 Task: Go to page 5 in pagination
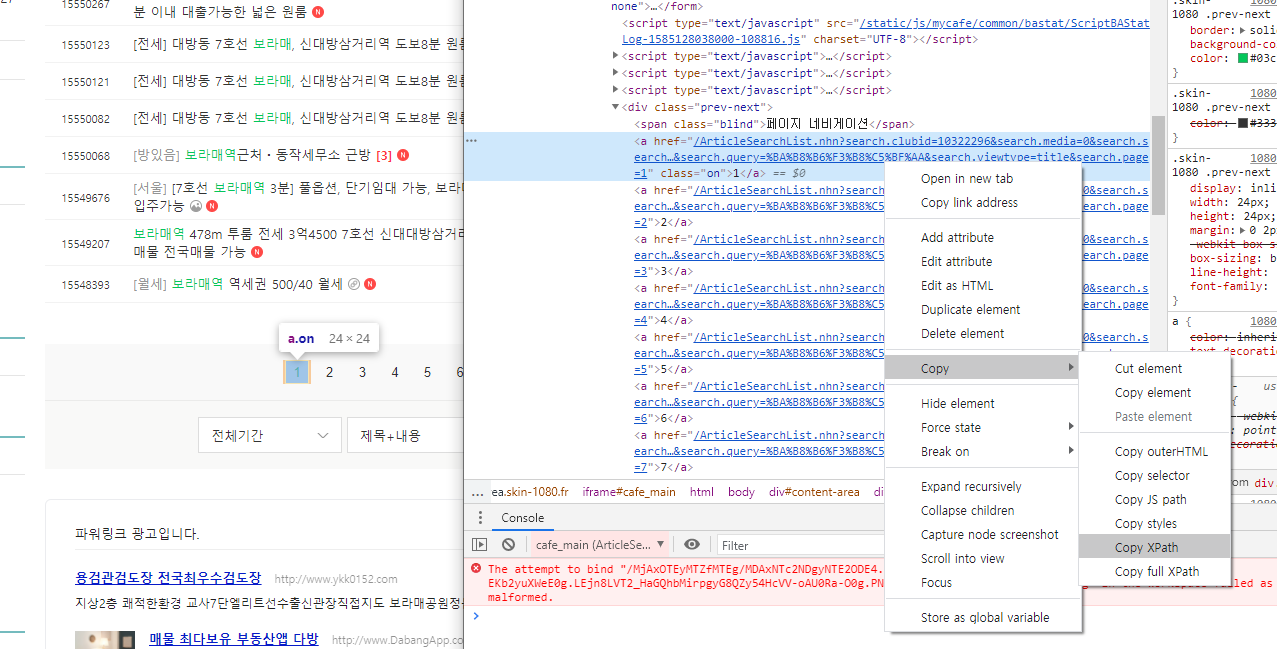[x=427, y=372]
